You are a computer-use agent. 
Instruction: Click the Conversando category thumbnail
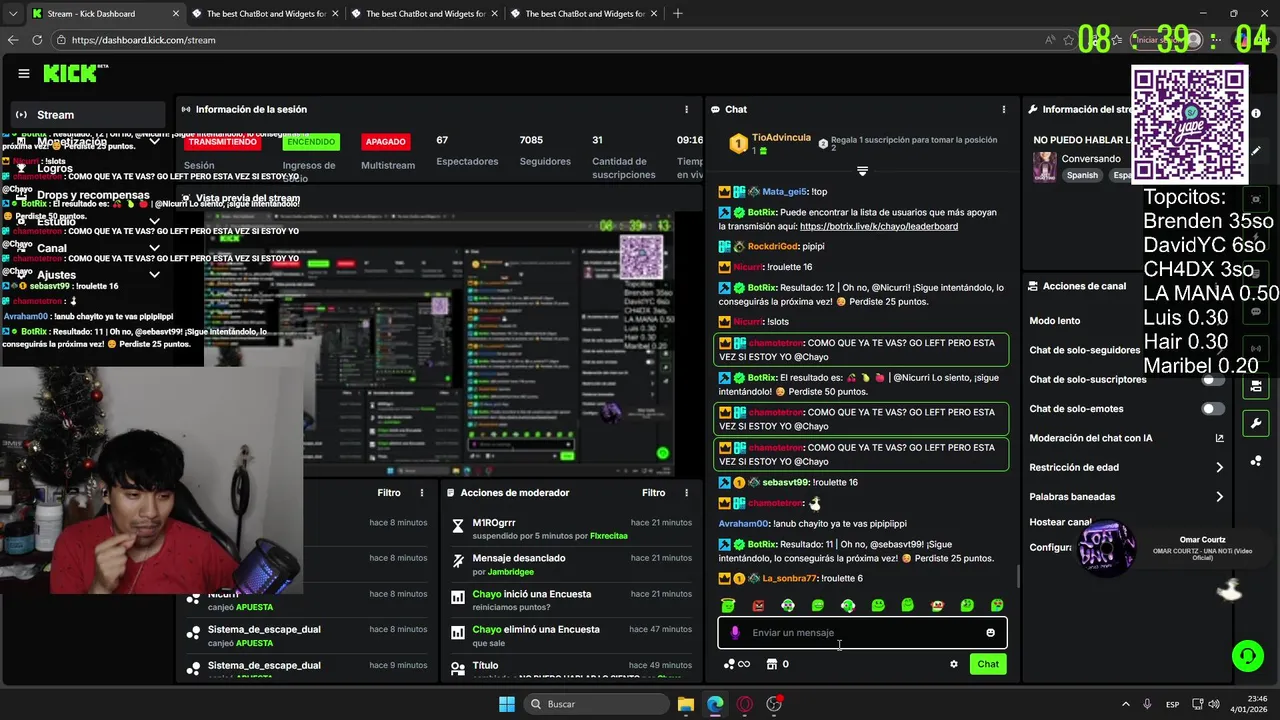tap(1045, 166)
